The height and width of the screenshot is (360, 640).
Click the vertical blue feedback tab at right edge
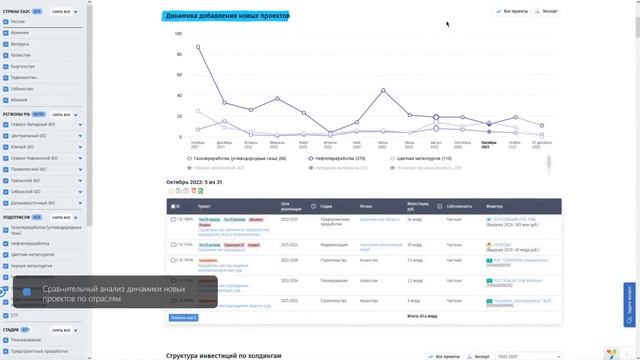pos(629,304)
